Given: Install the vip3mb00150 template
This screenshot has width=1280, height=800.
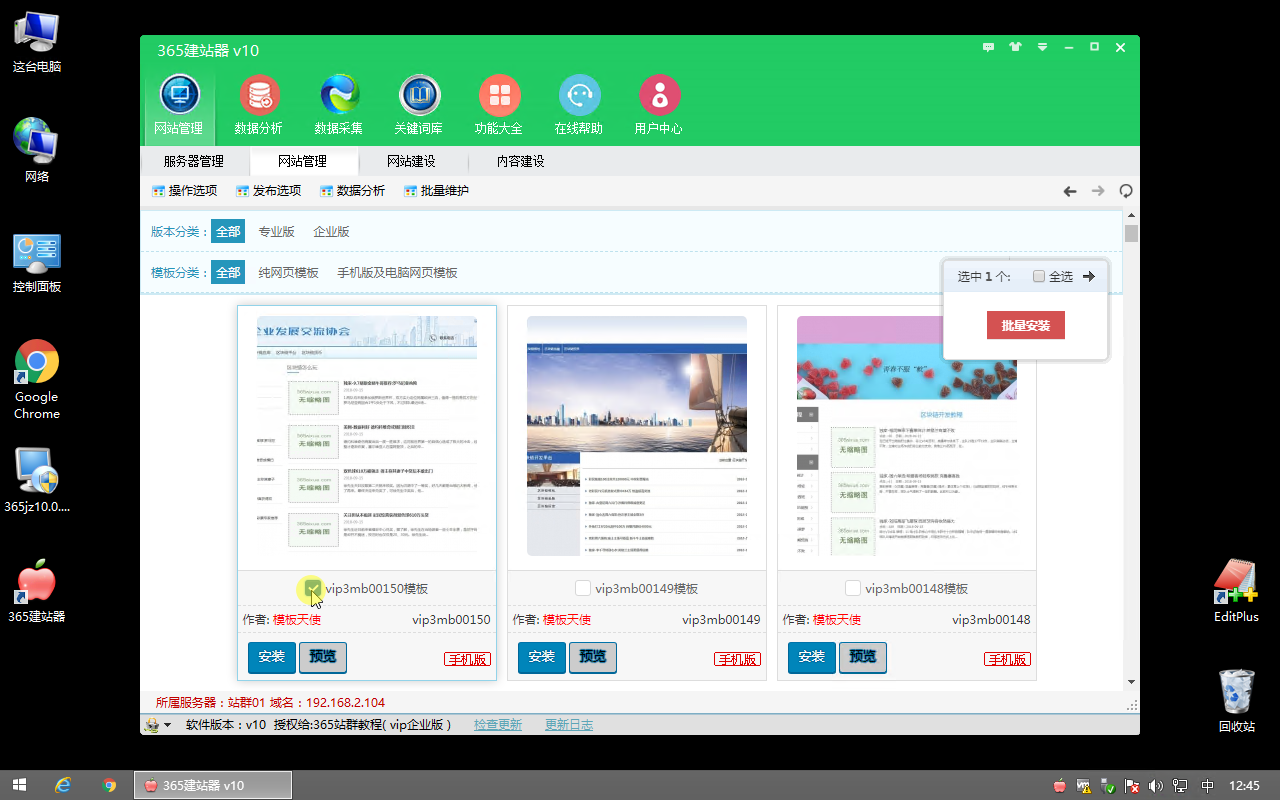Looking at the screenshot, I should [x=272, y=657].
